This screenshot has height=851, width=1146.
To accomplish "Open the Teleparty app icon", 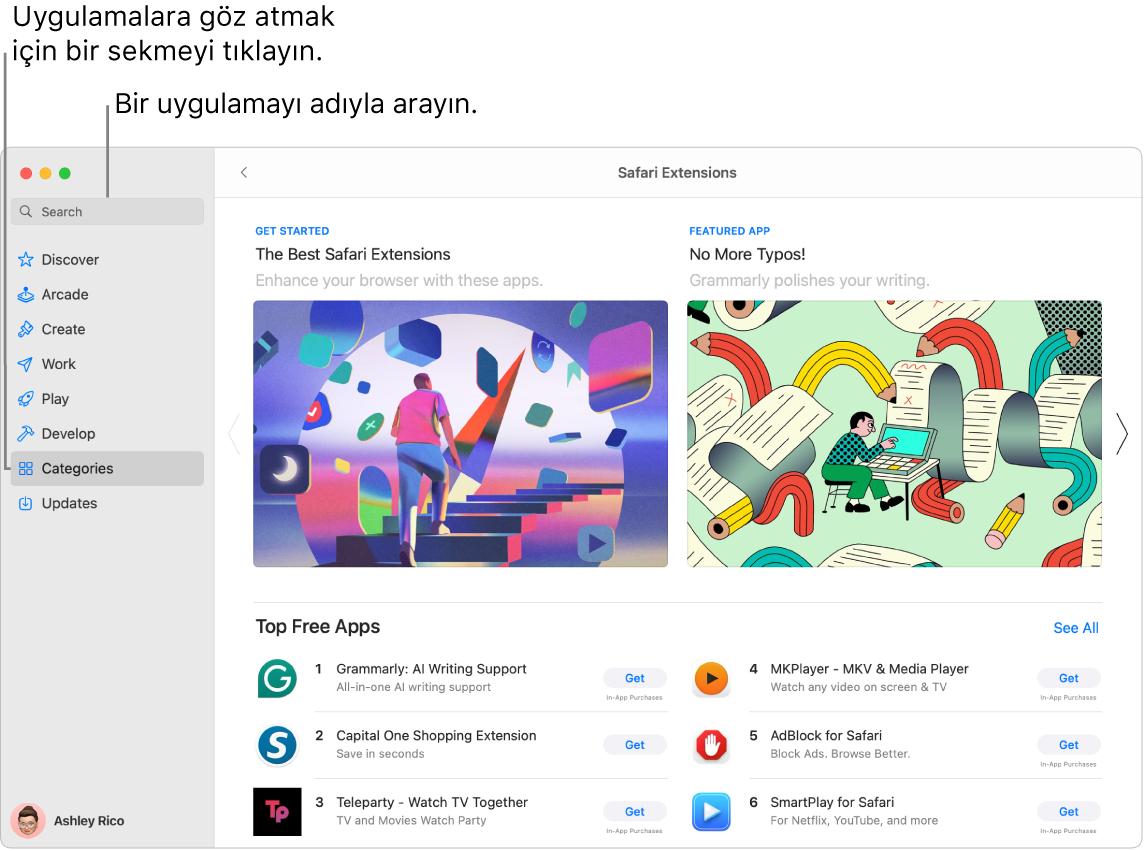I will point(278,812).
